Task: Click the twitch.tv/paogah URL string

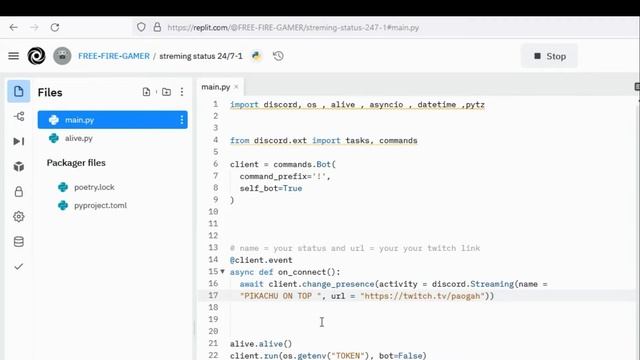Action: click(x=422, y=296)
